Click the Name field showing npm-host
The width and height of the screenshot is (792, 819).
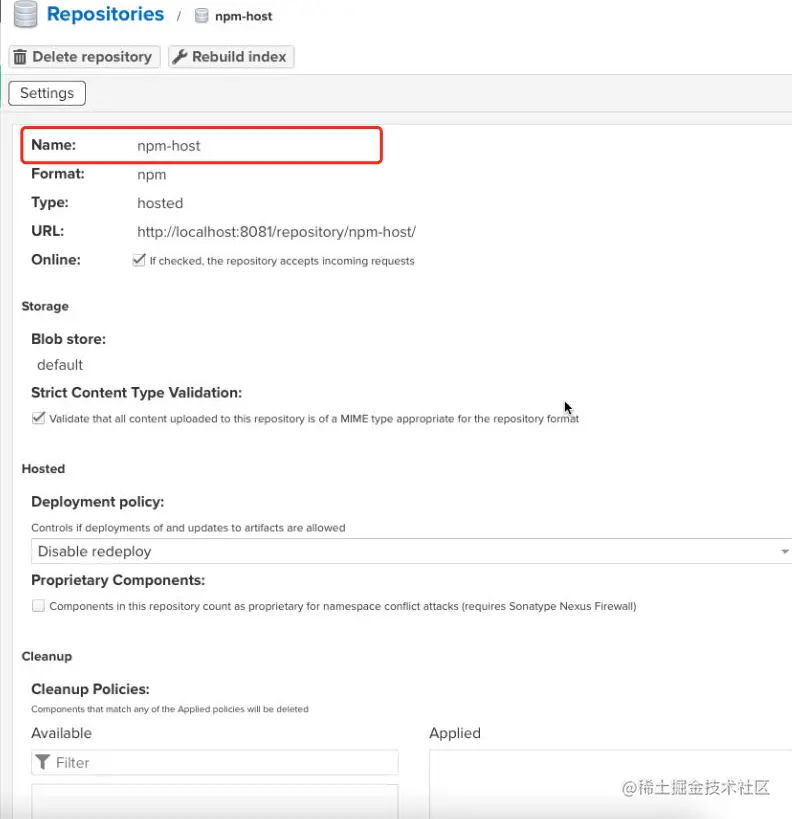169,146
